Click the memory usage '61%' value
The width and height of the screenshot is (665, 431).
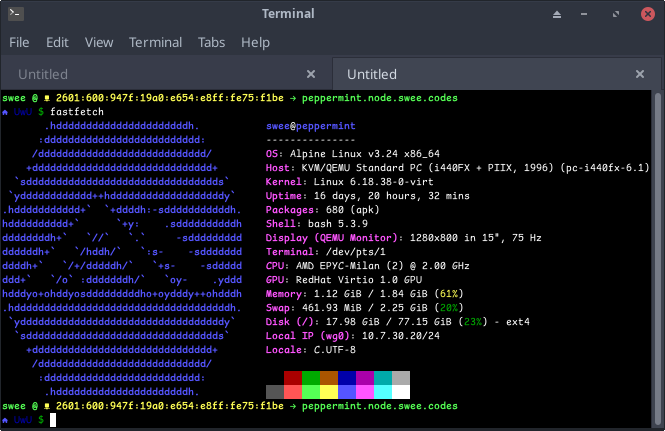pyautogui.click(x=449, y=294)
